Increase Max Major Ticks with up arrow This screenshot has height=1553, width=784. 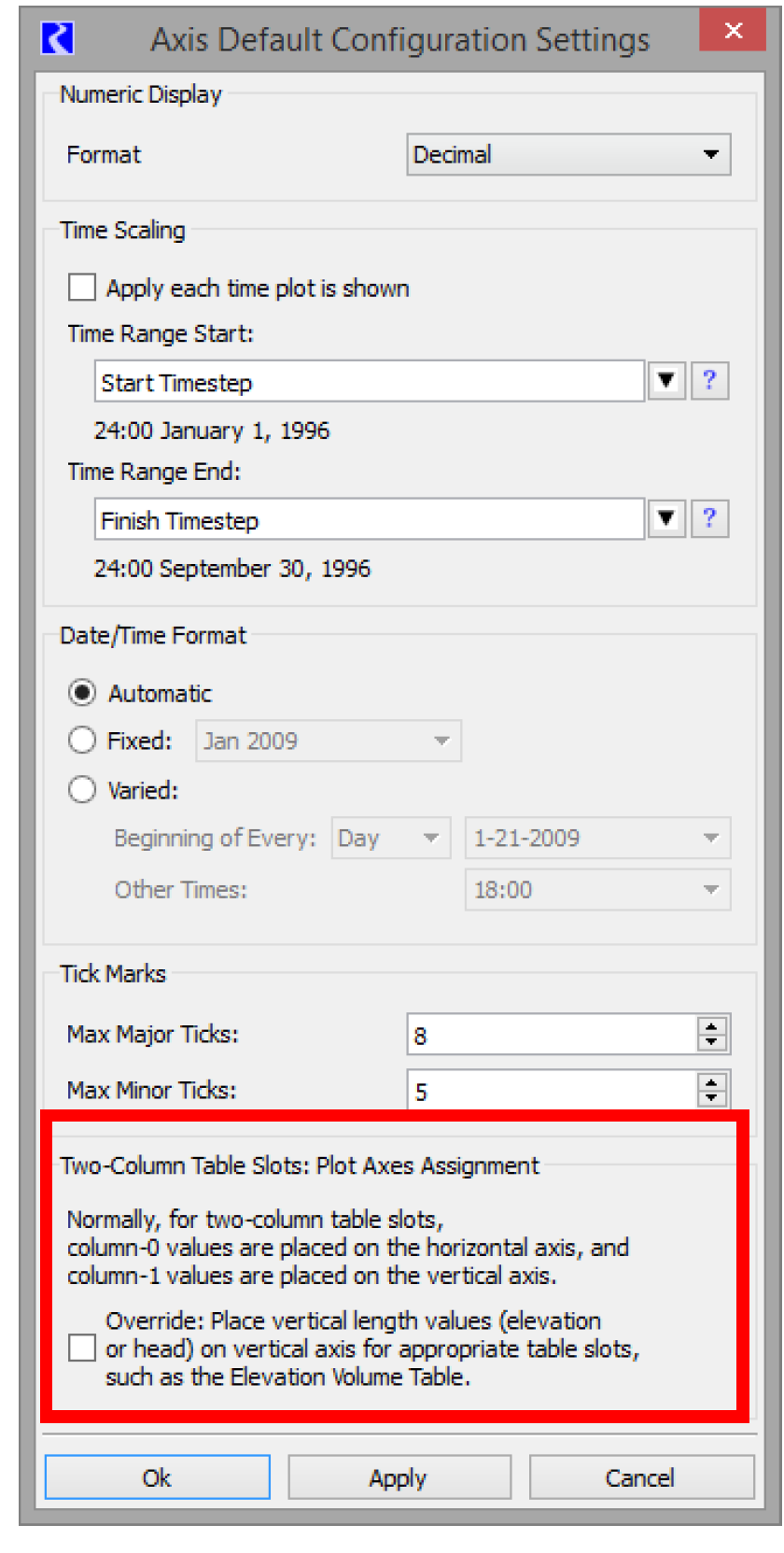(711, 1026)
